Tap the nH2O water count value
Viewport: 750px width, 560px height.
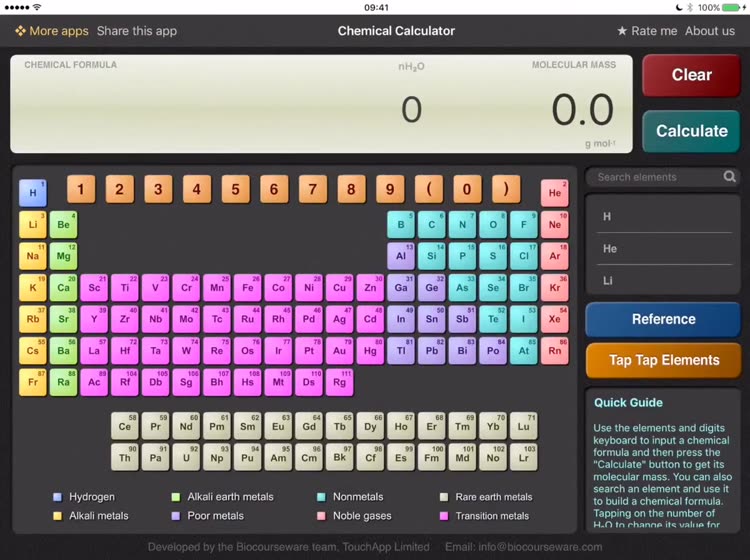(411, 110)
